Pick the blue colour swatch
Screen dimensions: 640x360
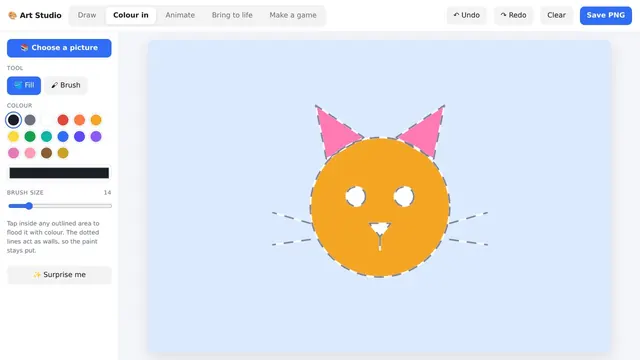[x=63, y=136]
